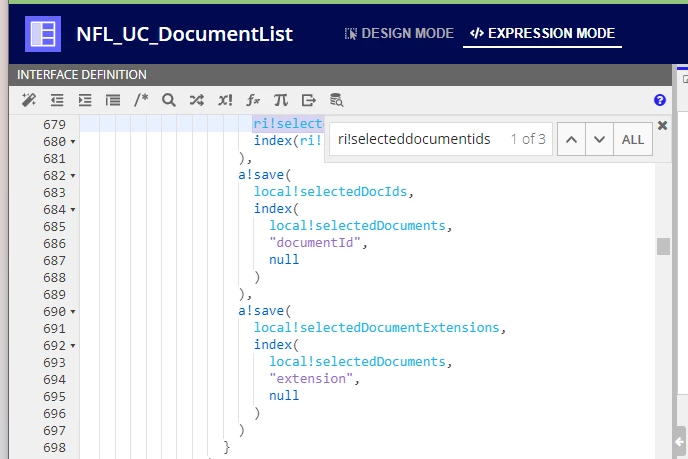The height and width of the screenshot is (459, 688).
Task: Toggle comment with the /* icon
Action: (x=141, y=100)
